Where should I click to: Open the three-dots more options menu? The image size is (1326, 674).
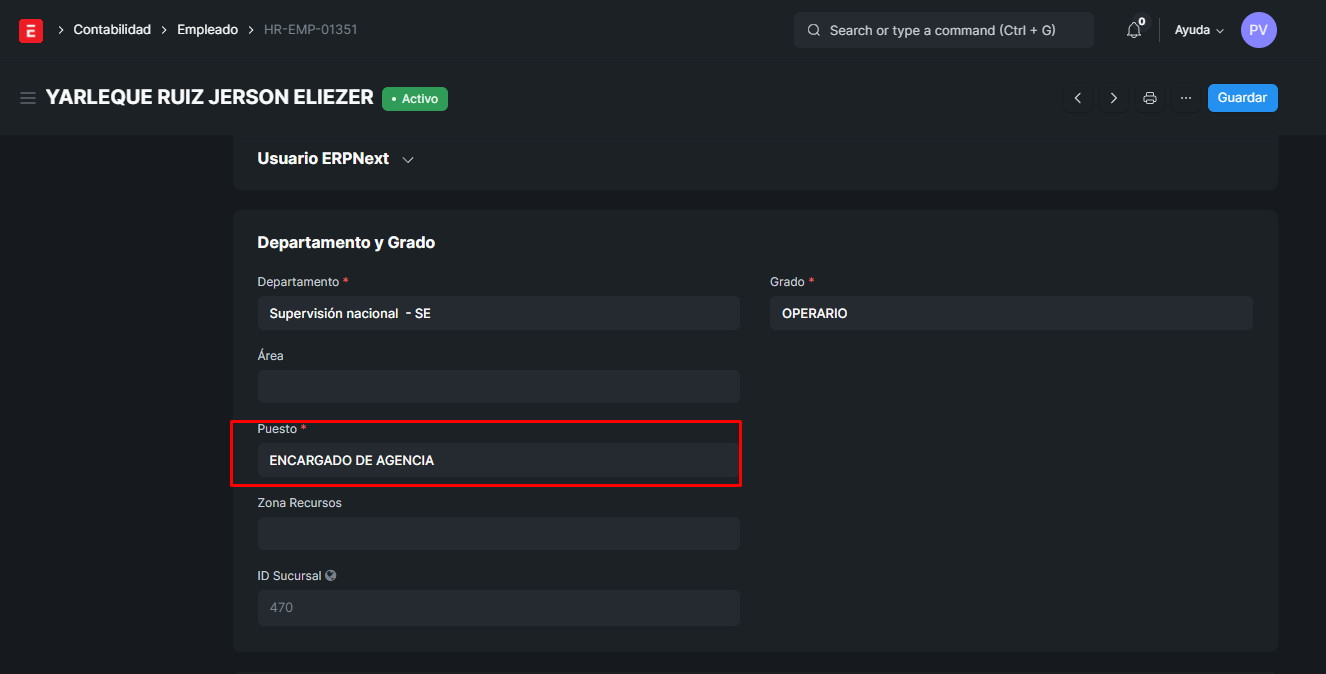click(x=1186, y=98)
